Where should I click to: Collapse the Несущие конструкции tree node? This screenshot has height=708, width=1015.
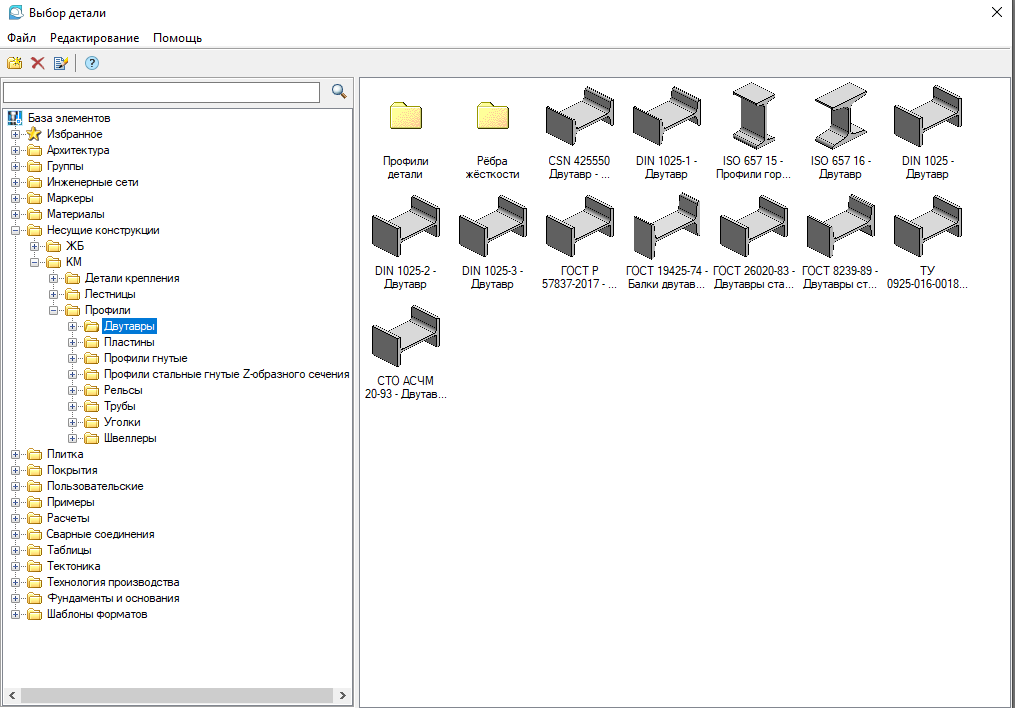(x=15, y=230)
